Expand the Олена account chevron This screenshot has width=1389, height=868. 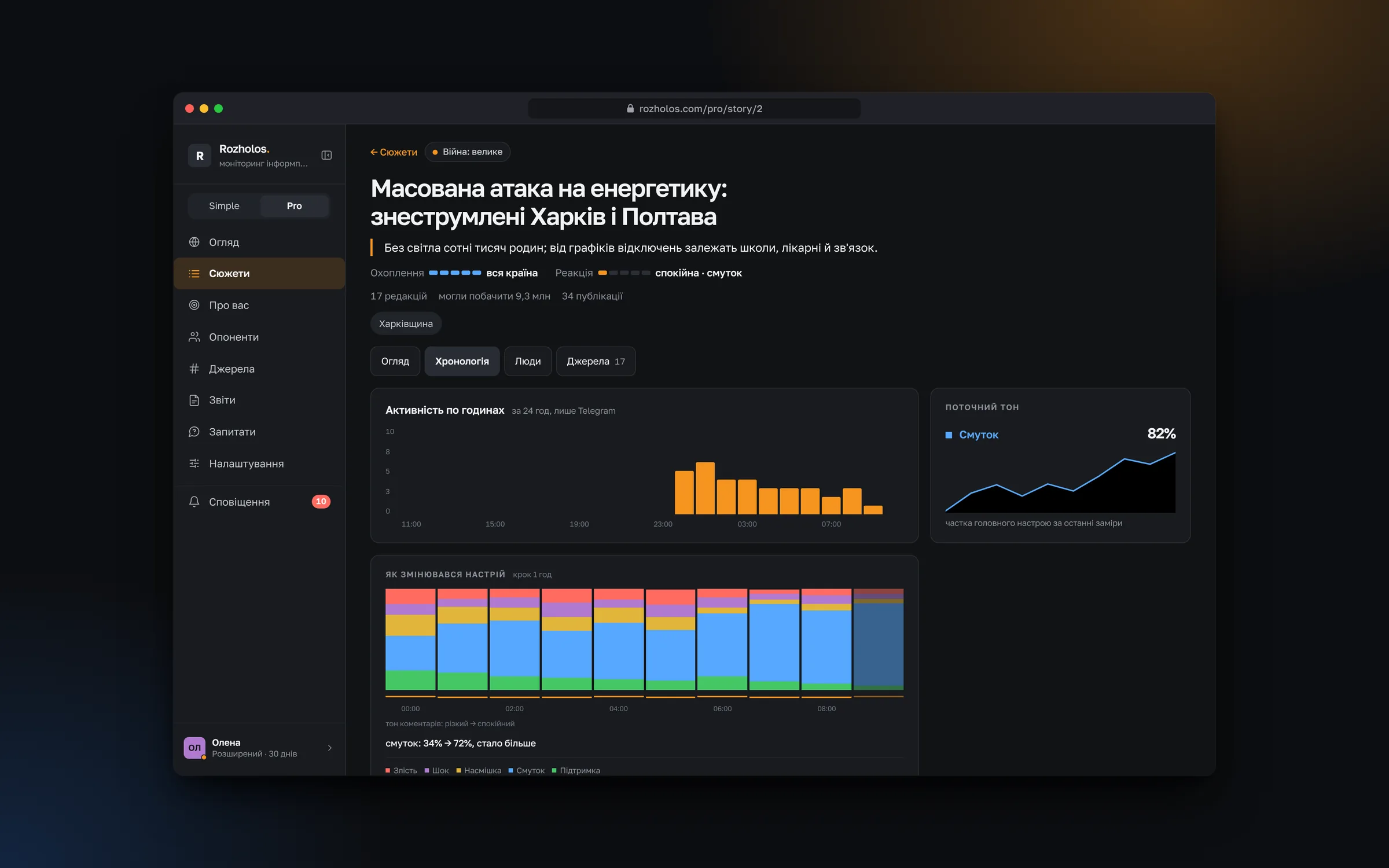coord(330,748)
